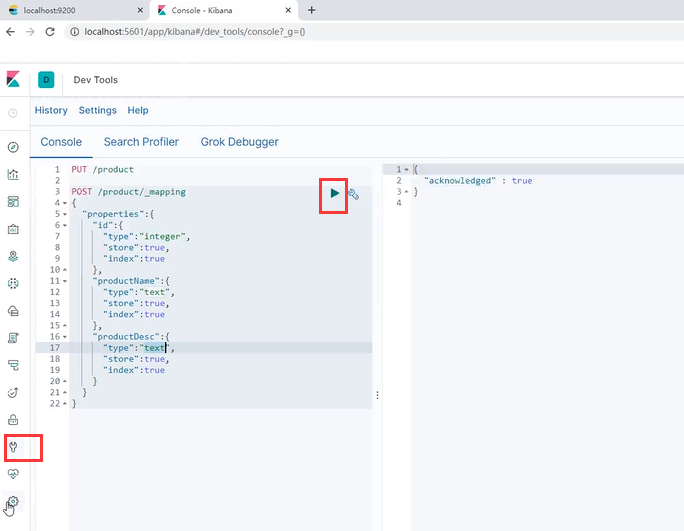The image size is (684, 531).
Task: Open the green D space avatar
Action: (46, 80)
